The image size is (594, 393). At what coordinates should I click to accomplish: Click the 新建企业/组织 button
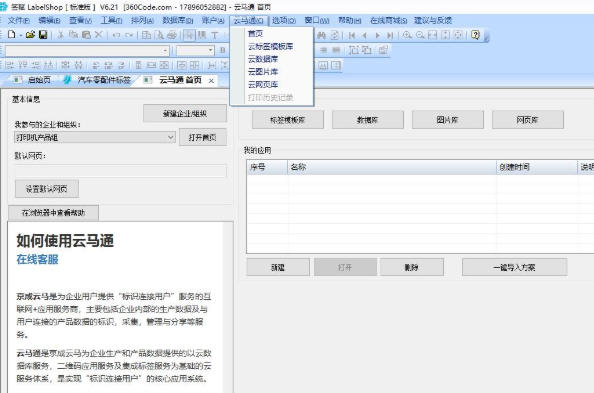click(185, 113)
